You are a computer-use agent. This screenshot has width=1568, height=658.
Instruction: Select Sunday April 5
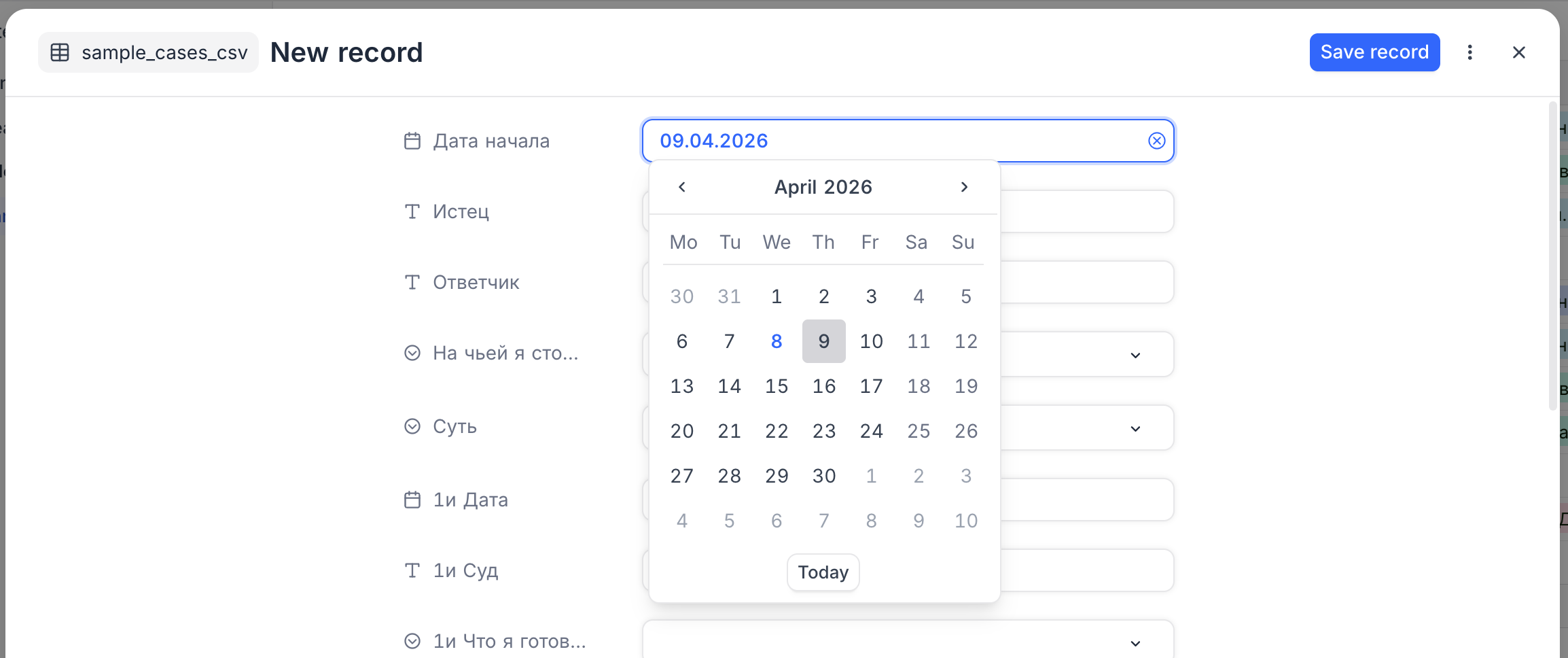point(965,296)
